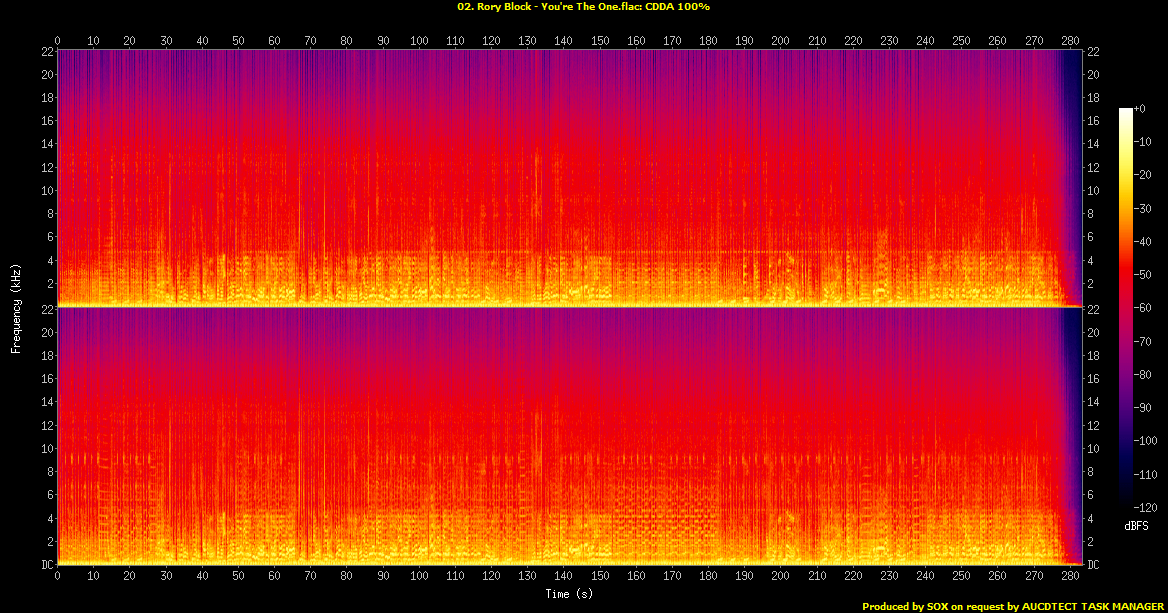
Task: Click the "dBFS" legend label
Action: point(1136,527)
